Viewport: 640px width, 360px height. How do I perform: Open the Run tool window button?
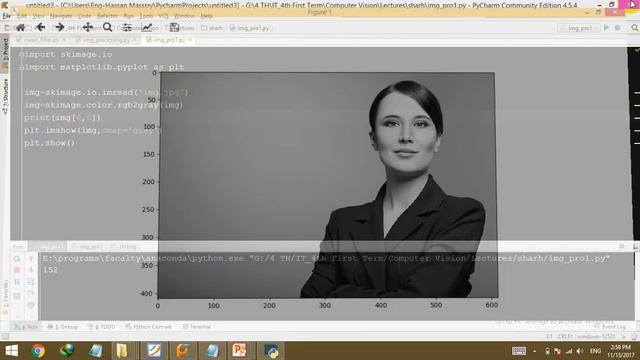[26, 327]
